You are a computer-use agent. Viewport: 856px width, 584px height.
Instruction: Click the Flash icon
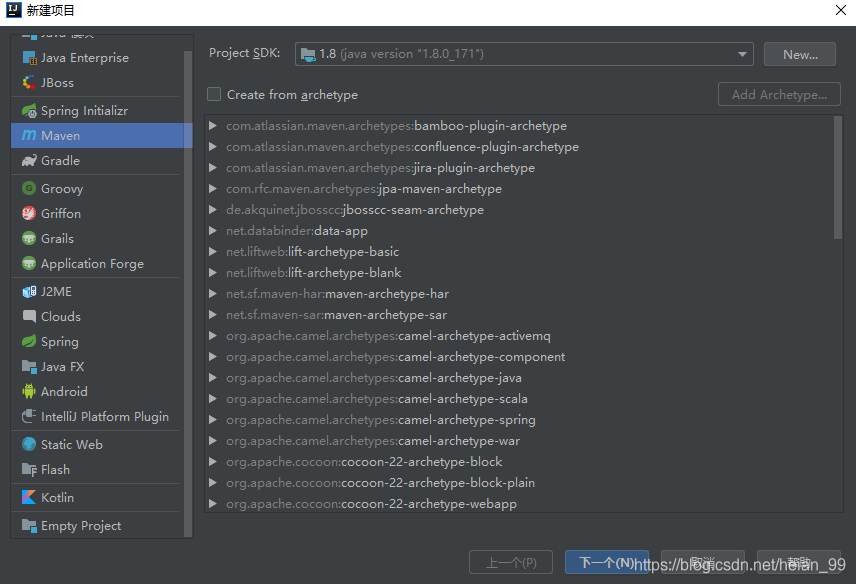(29, 469)
